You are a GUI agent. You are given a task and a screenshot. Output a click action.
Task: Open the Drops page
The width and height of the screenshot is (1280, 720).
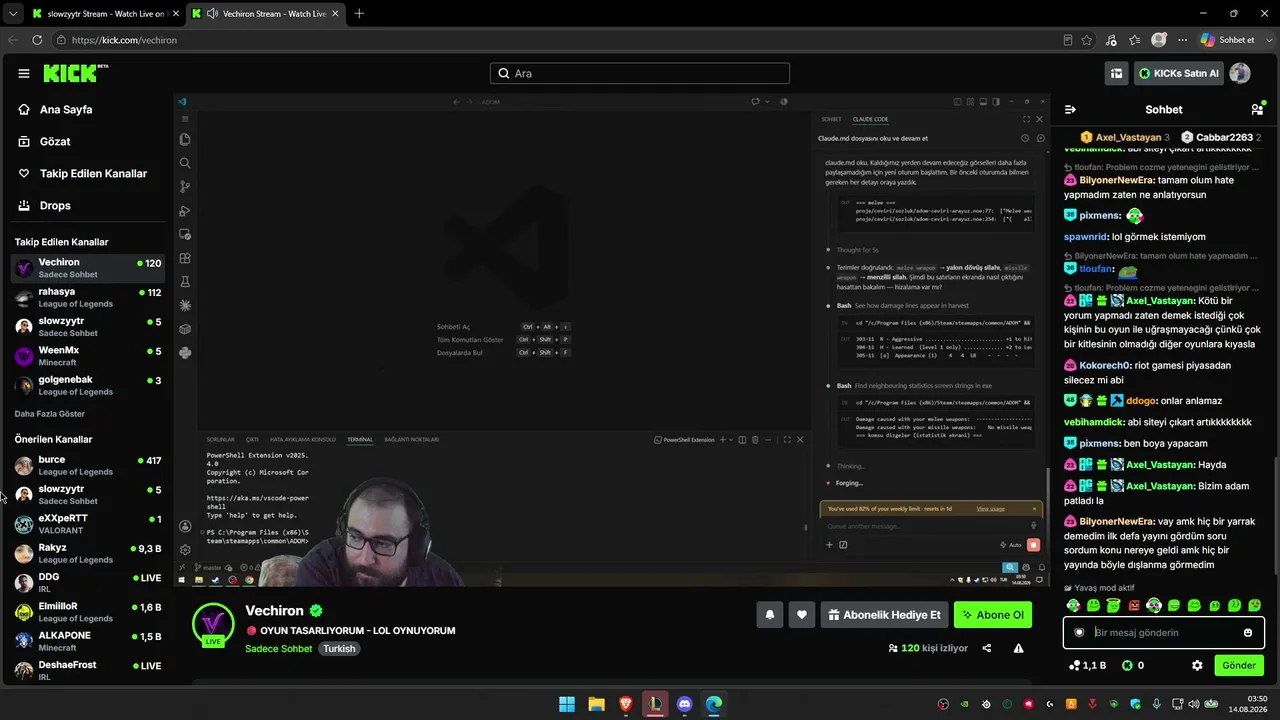point(55,206)
